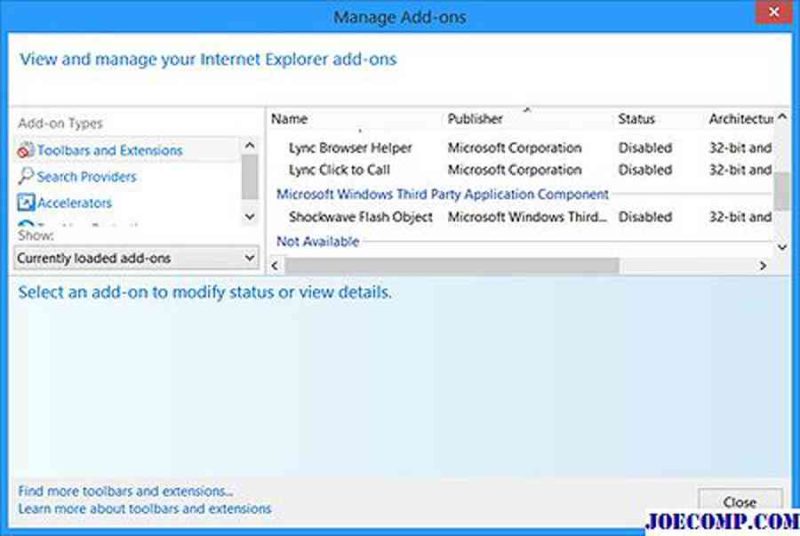Click the Add-on Types scrollbar thumb
The image size is (800, 536).
249,177
